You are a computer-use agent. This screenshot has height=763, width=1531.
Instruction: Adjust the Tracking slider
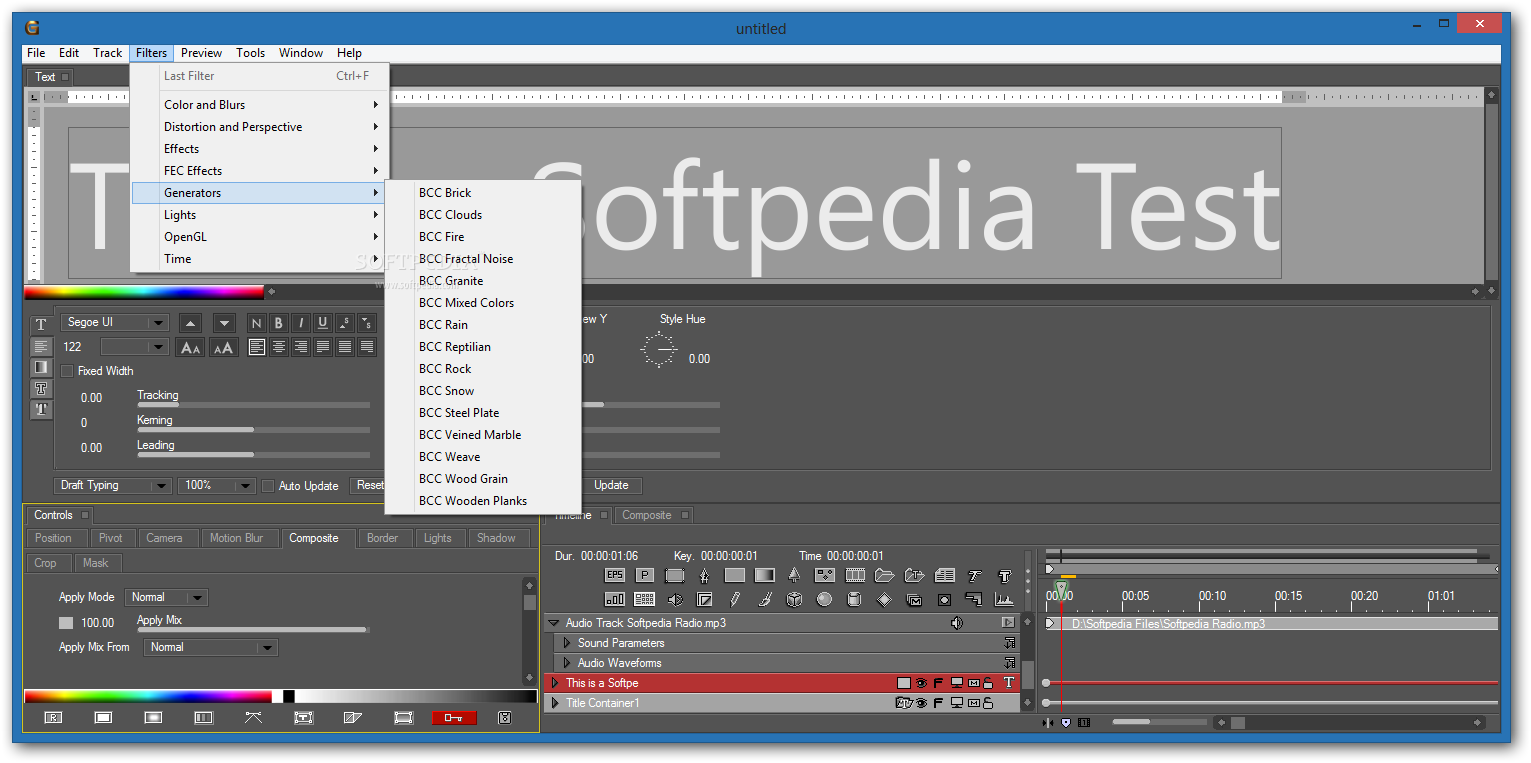[253, 405]
